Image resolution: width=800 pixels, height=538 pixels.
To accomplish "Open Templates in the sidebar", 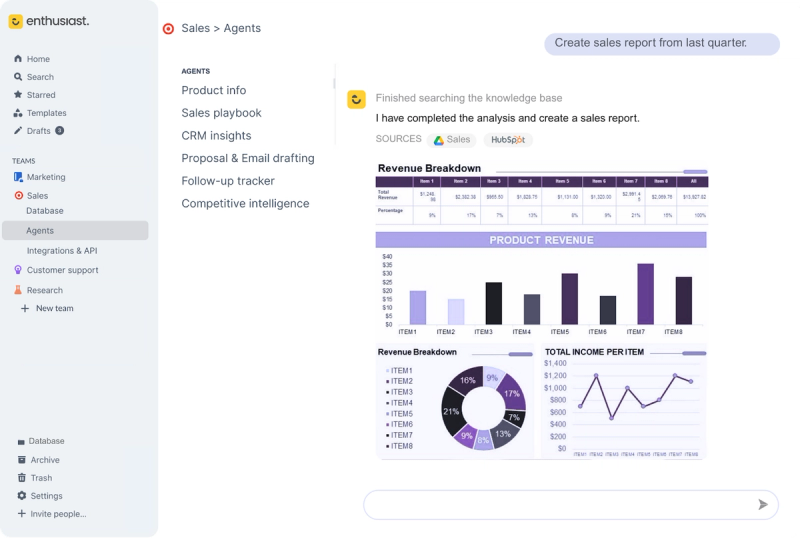I will tap(46, 113).
